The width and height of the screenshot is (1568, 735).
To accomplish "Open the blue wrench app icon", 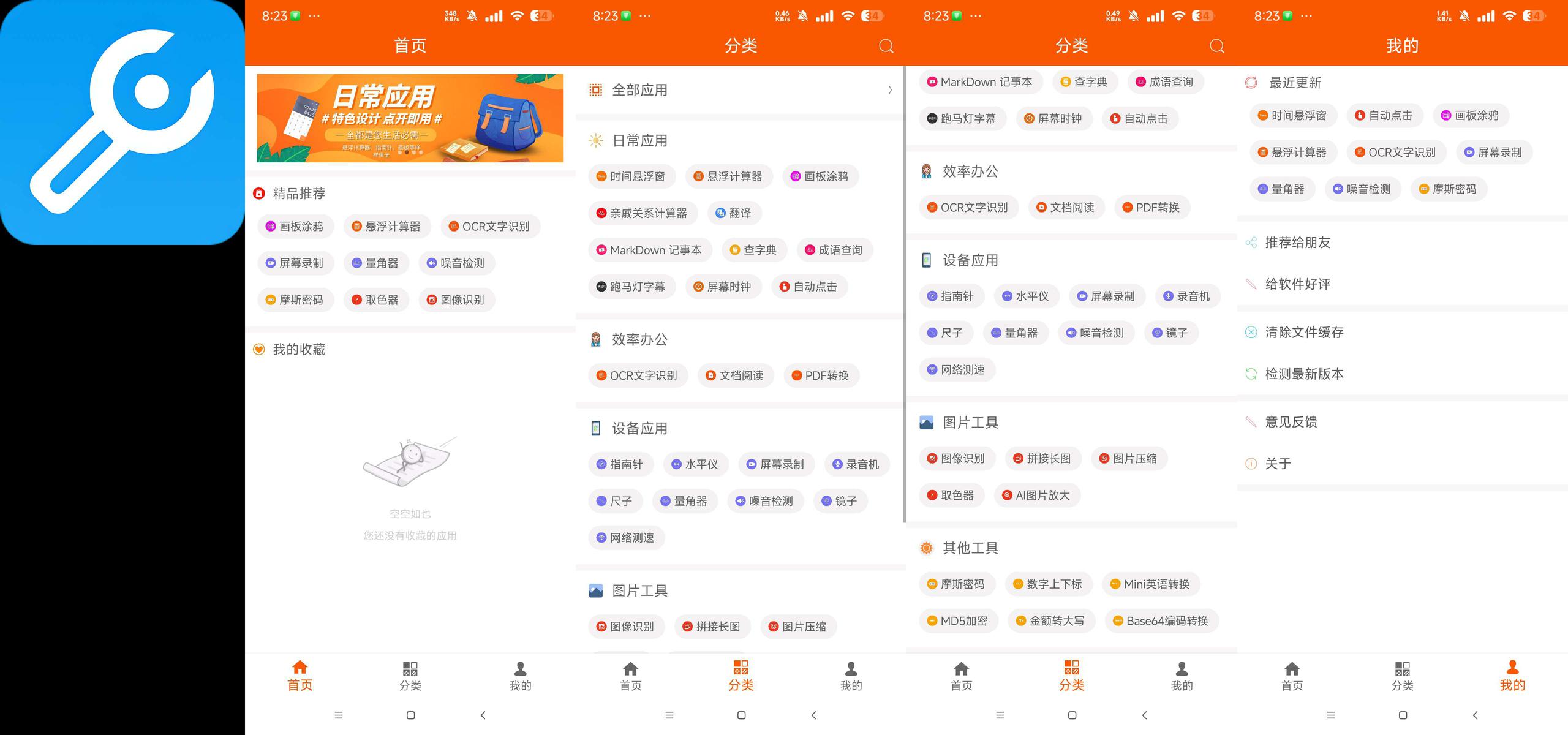I will coord(123,123).
